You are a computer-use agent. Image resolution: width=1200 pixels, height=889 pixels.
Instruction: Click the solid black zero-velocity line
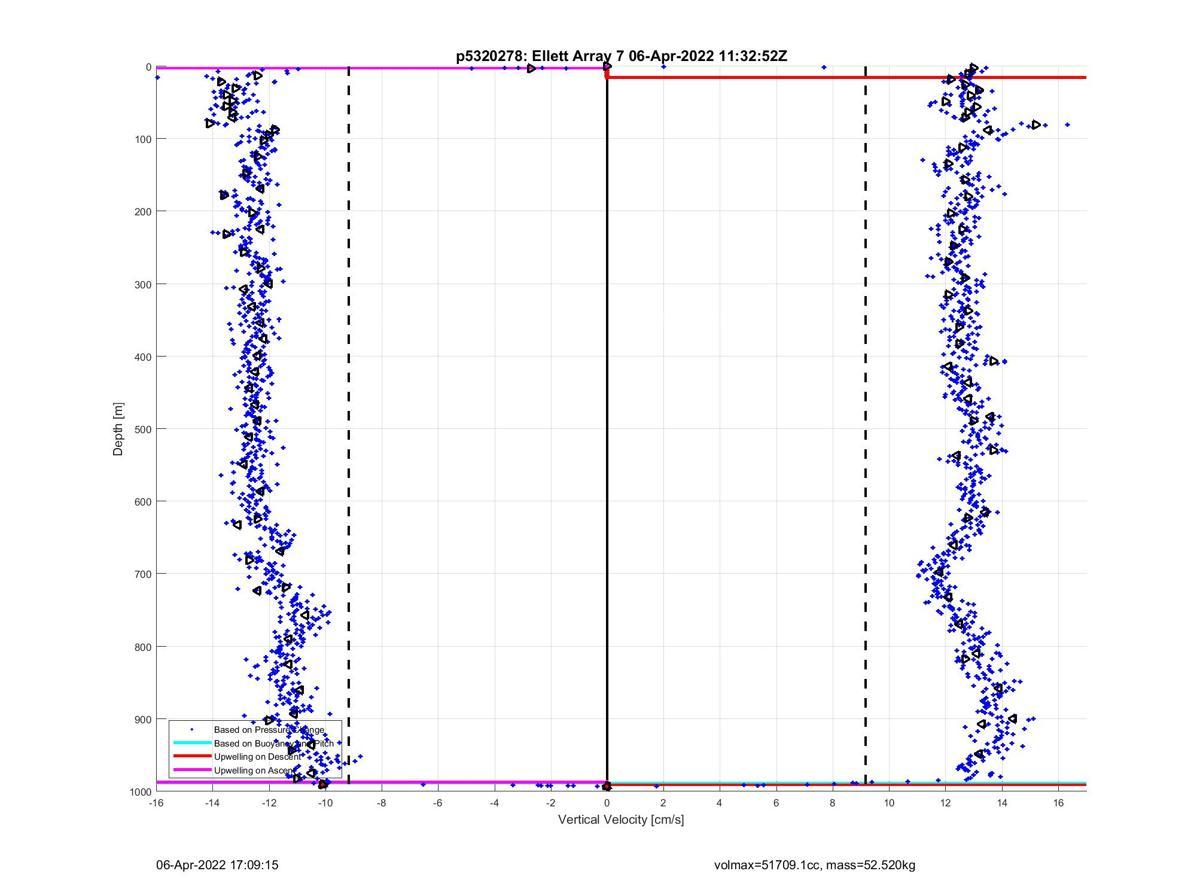(607, 429)
